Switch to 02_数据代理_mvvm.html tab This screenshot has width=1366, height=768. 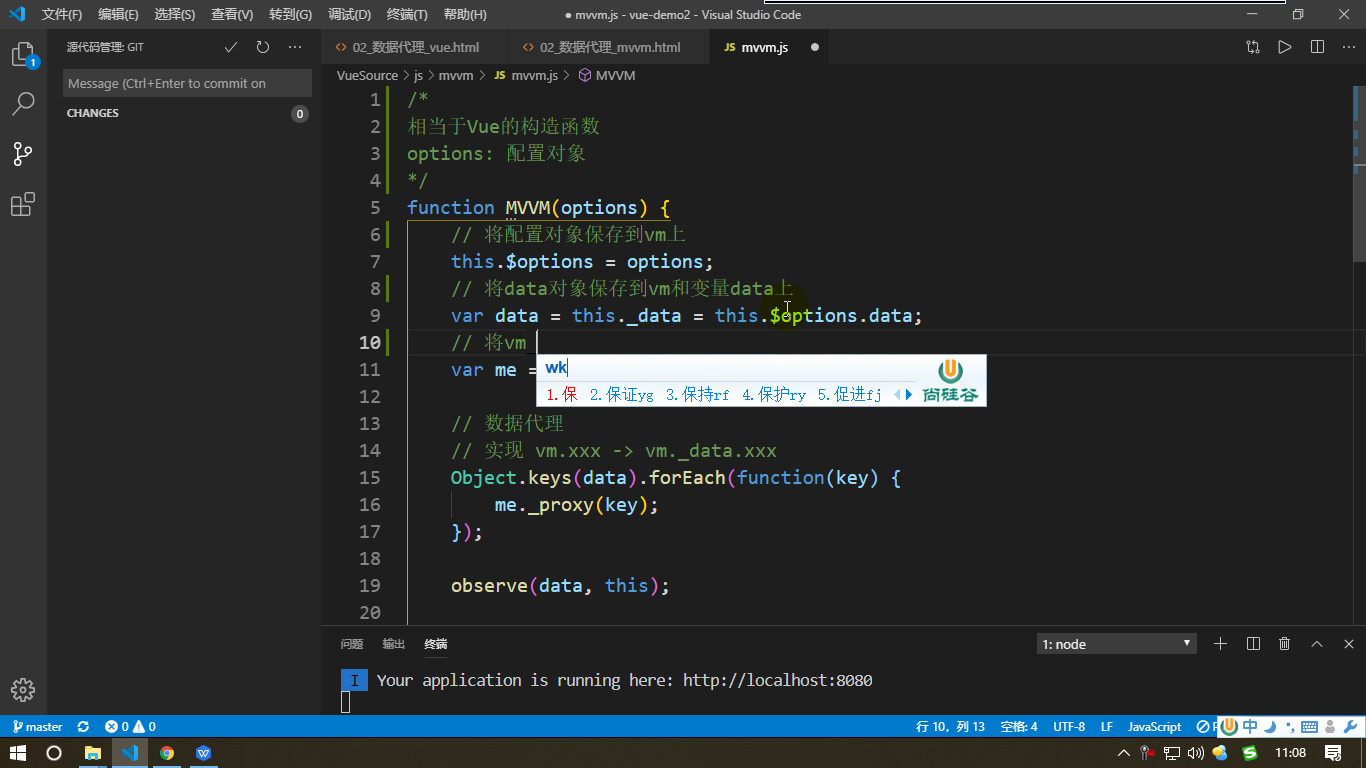click(609, 47)
